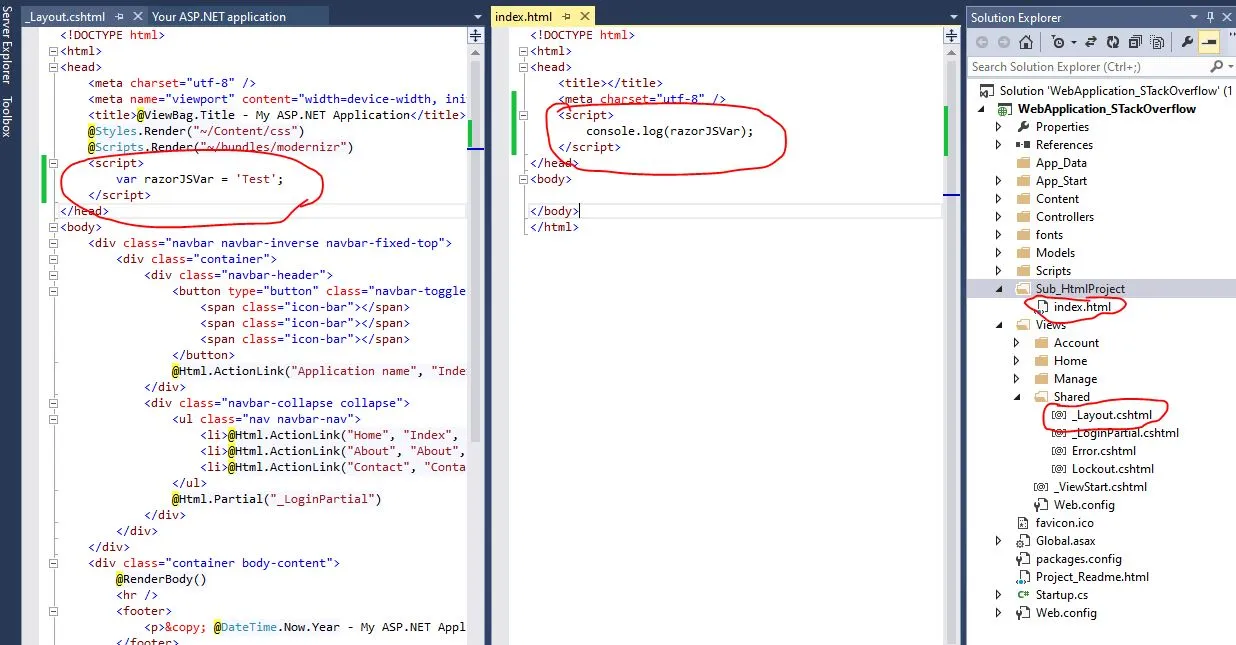Click the _Layout.cshtml vertical scrollbar track
Viewport: 1236px width, 645px height.
pos(475,345)
